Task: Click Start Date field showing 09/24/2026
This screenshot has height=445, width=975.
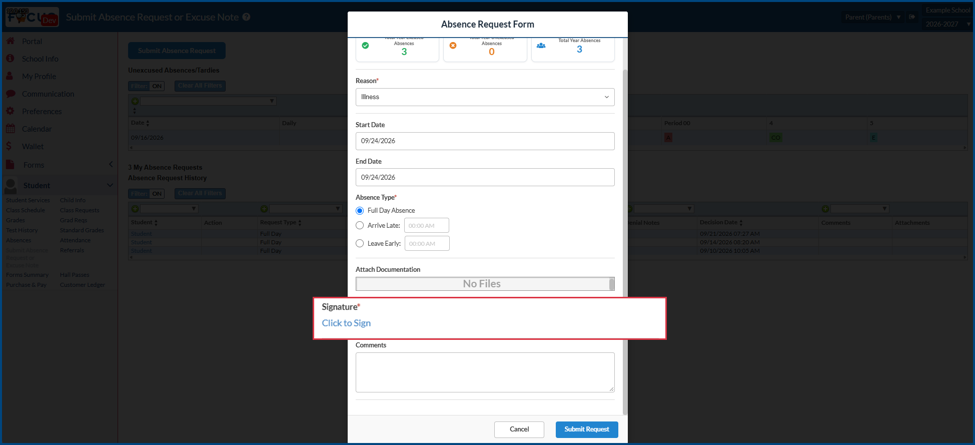Action: (x=485, y=141)
